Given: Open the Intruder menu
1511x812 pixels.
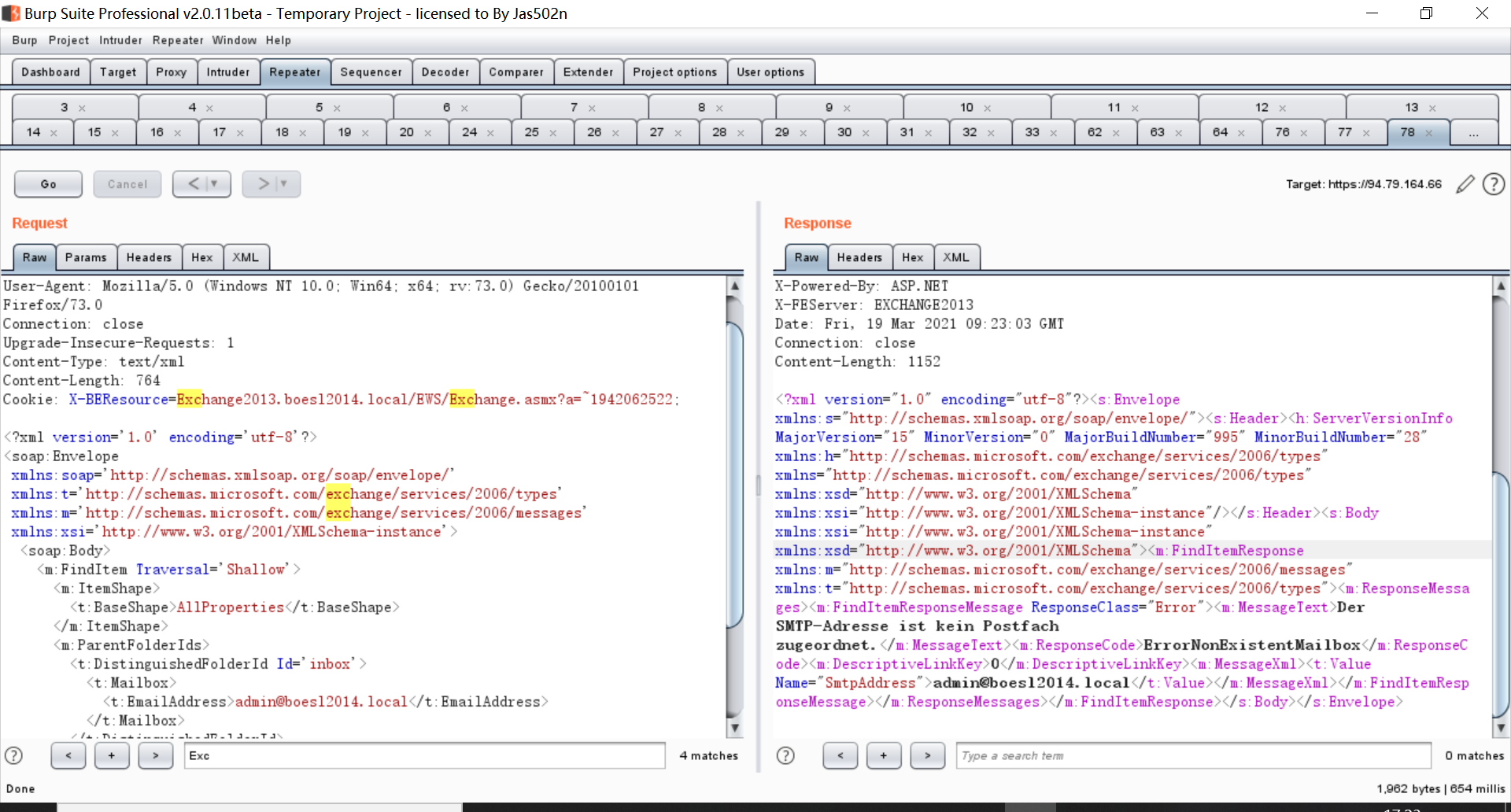Looking at the screenshot, I should point(120,40).
